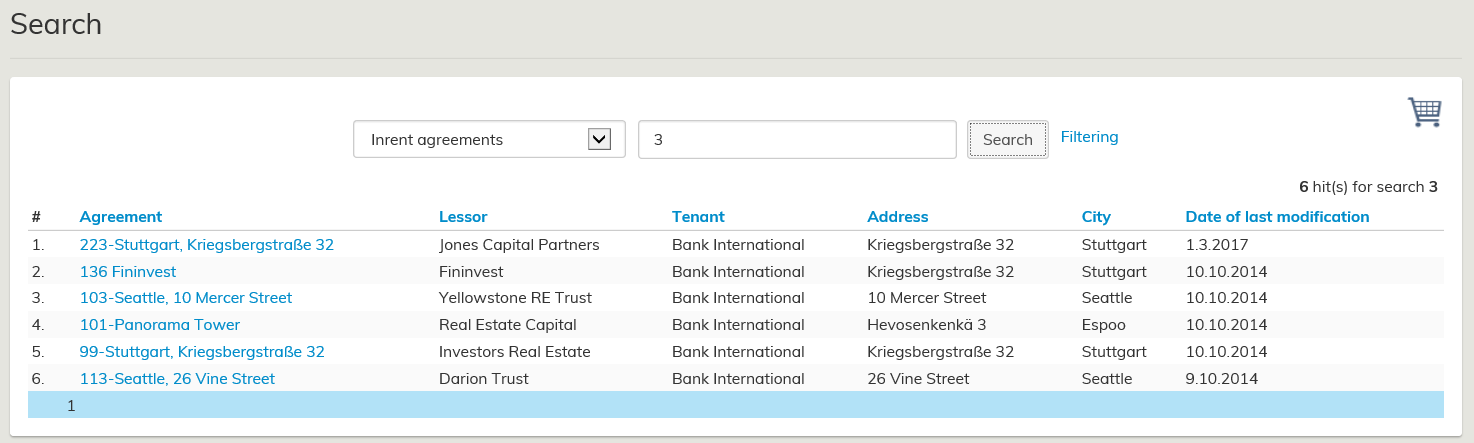
Task: Click into the search text field
Action: [797, 140]
